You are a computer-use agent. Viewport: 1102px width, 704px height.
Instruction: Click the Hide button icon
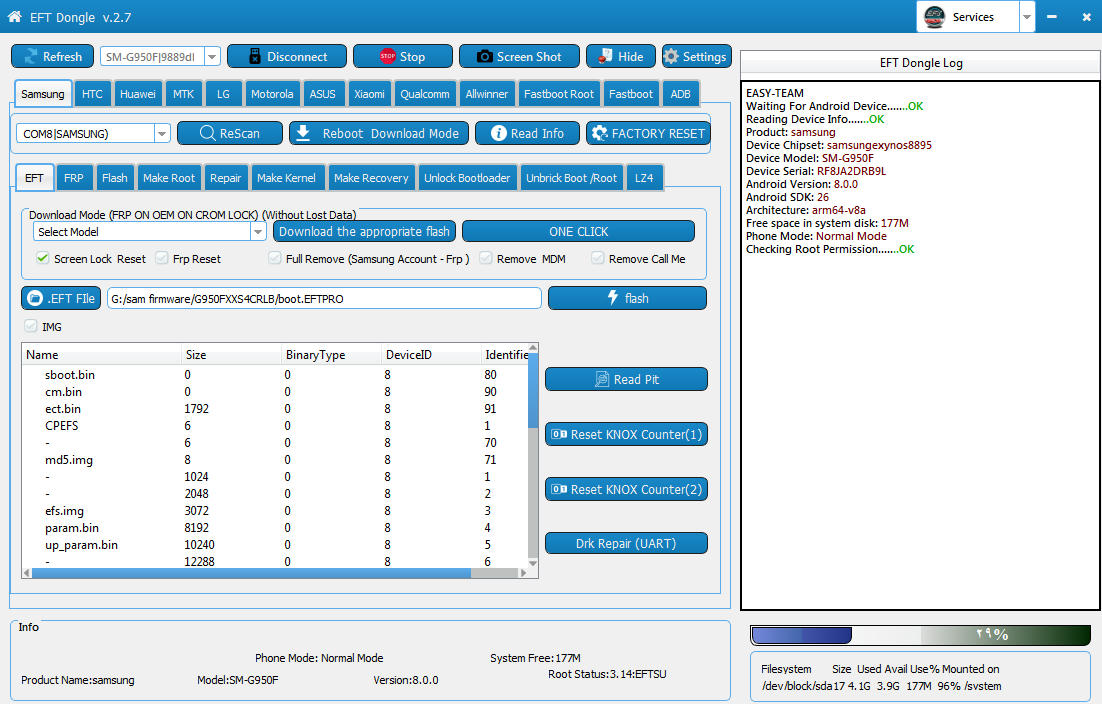point(604,56)
